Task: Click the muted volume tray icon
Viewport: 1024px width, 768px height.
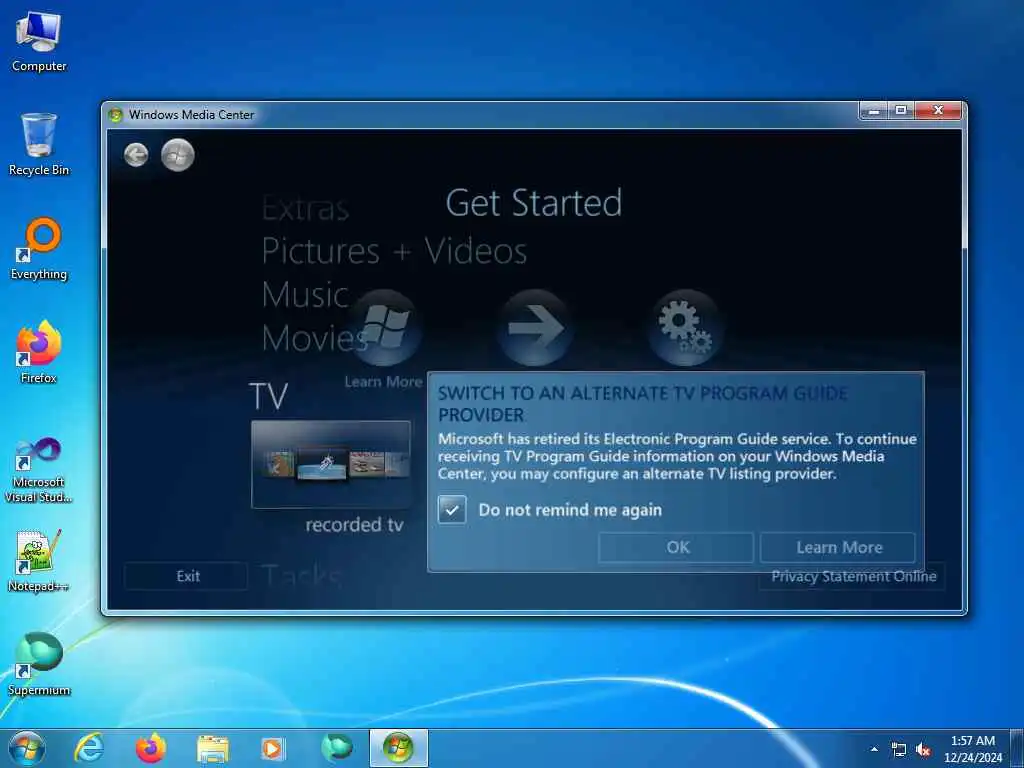Action: click(923, 749)
